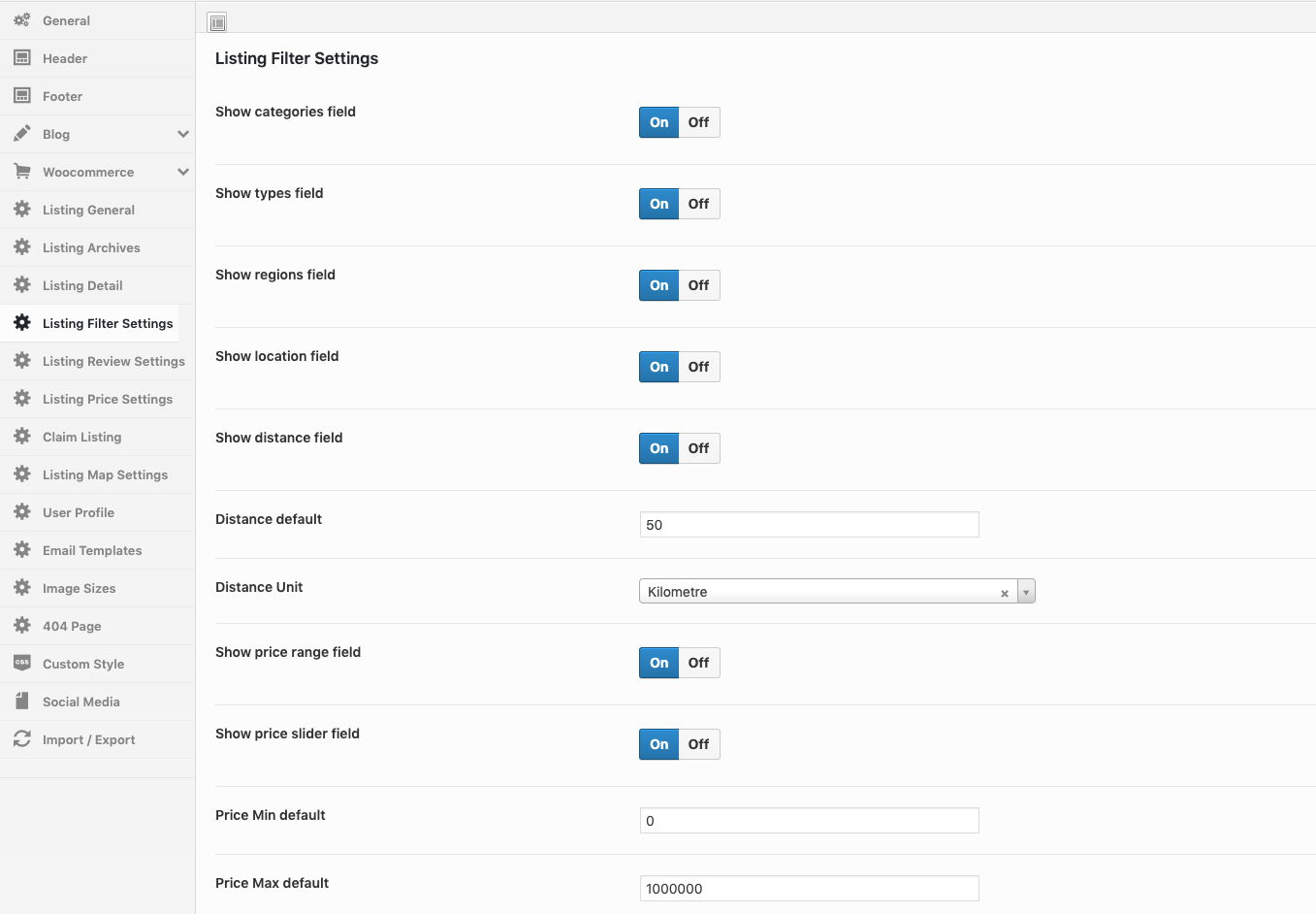This screenshot has height=914, width=1316.
Task: Click the refresh icon beside Import / Export
Action: coord(21,739)
